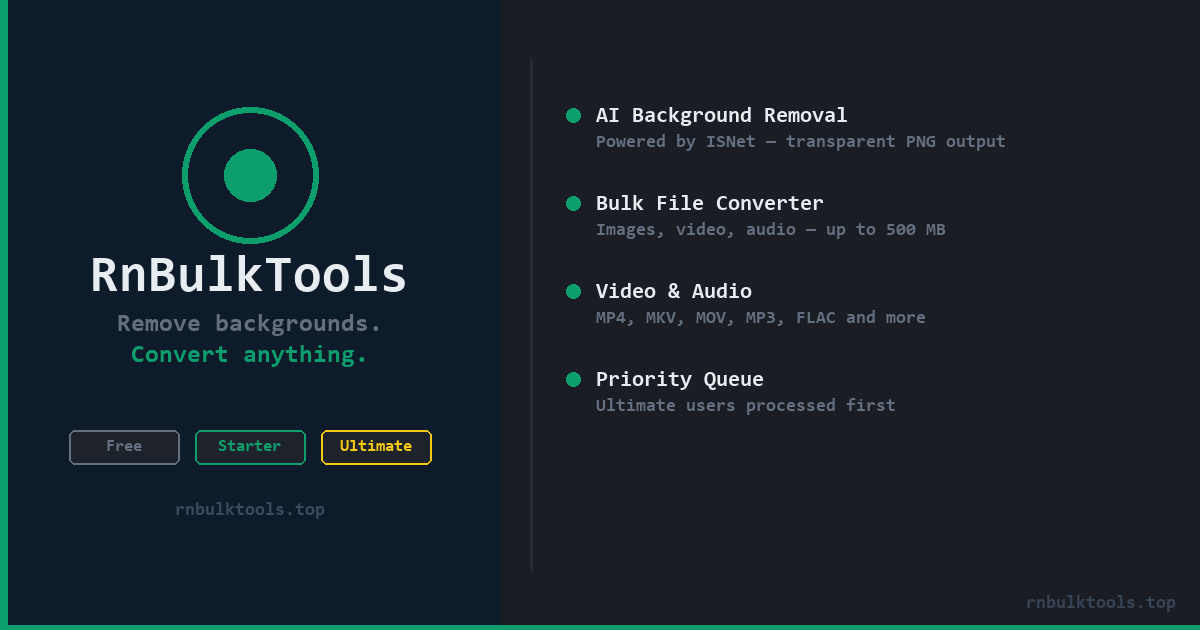
Task: Click the filled green circle inside the logo
Action: click(x=250, y=175)
